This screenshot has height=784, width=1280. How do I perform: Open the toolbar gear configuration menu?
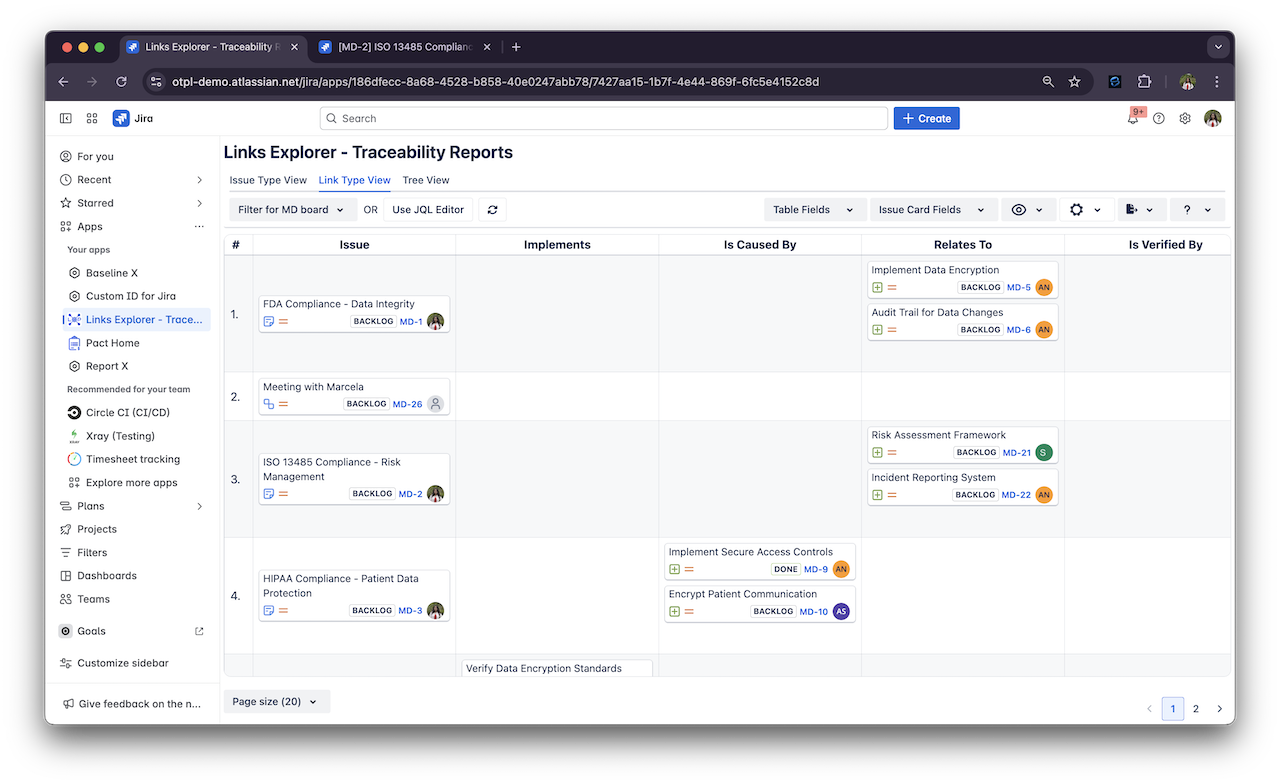(x=1084, y=210)
